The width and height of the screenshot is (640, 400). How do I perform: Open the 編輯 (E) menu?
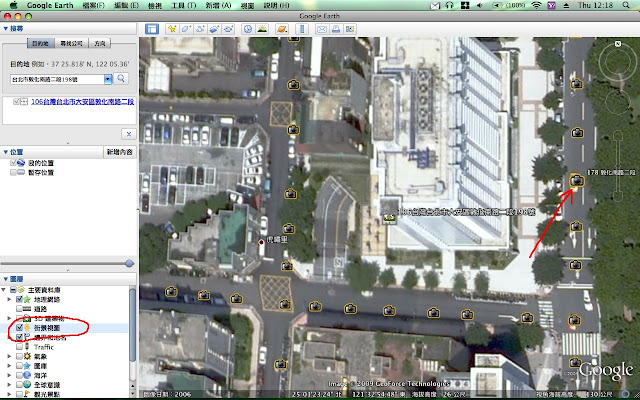[x=126, y=5]
